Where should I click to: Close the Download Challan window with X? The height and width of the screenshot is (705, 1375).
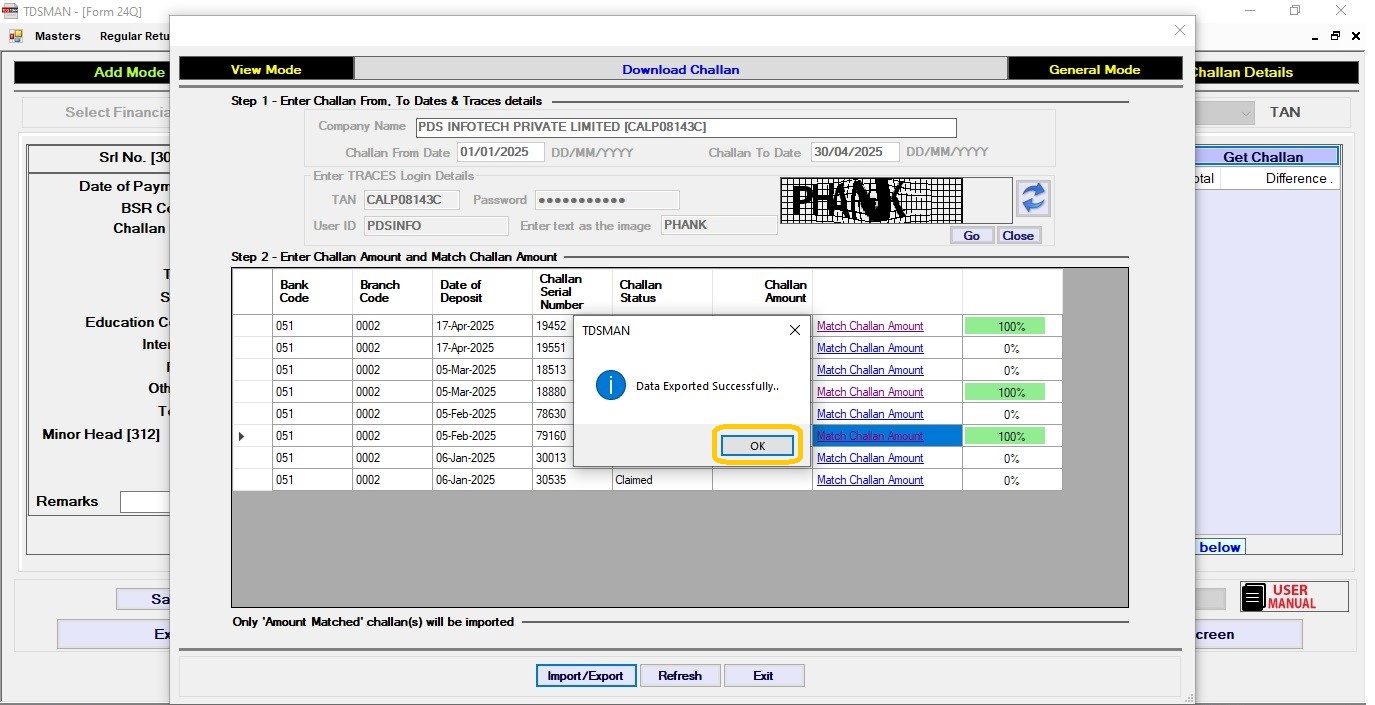click(x=1179, y=31)
